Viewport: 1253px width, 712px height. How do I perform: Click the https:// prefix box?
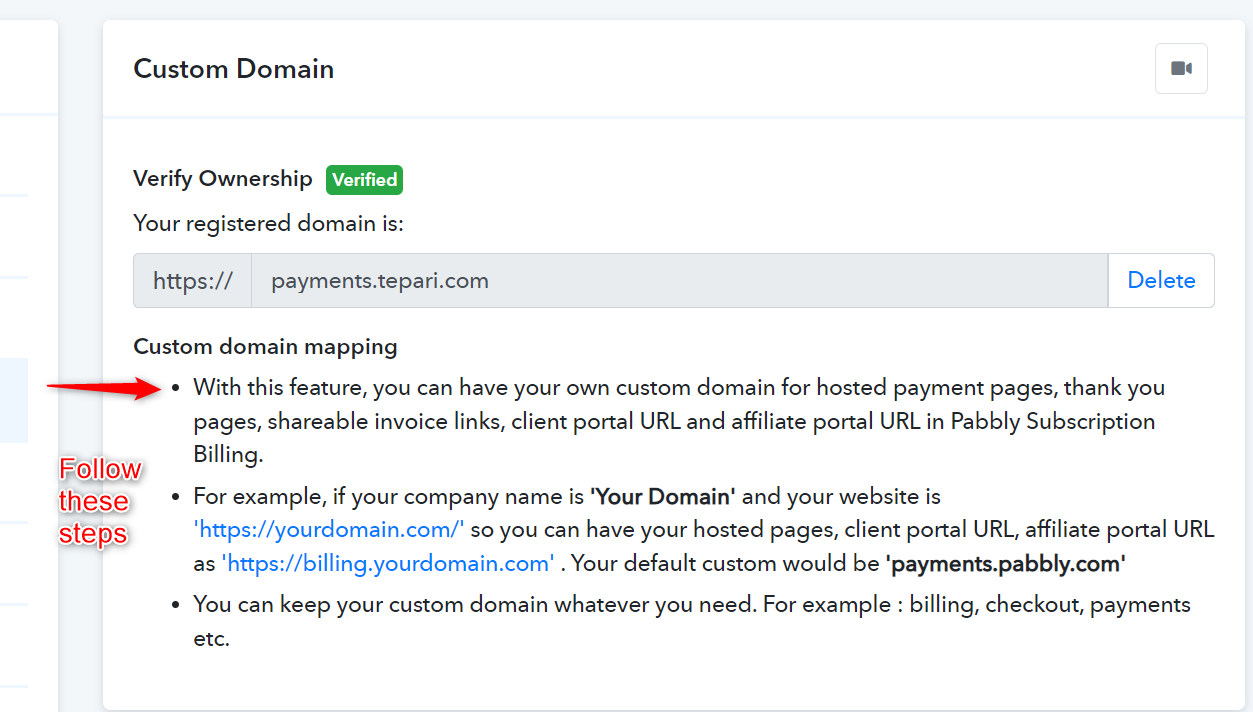192,280
